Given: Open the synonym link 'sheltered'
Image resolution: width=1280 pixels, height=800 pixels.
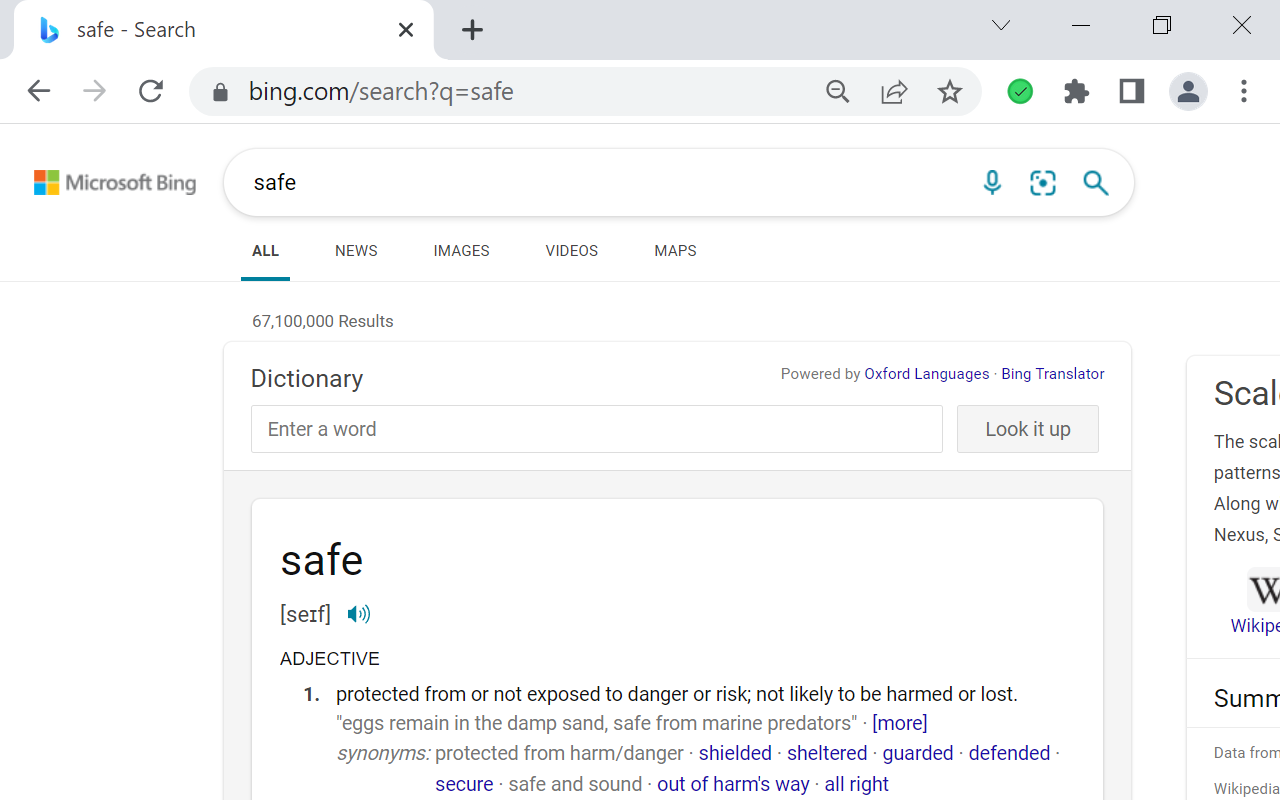Looking at the screenshot, I should pyautogui.click(x=826, y=753).
